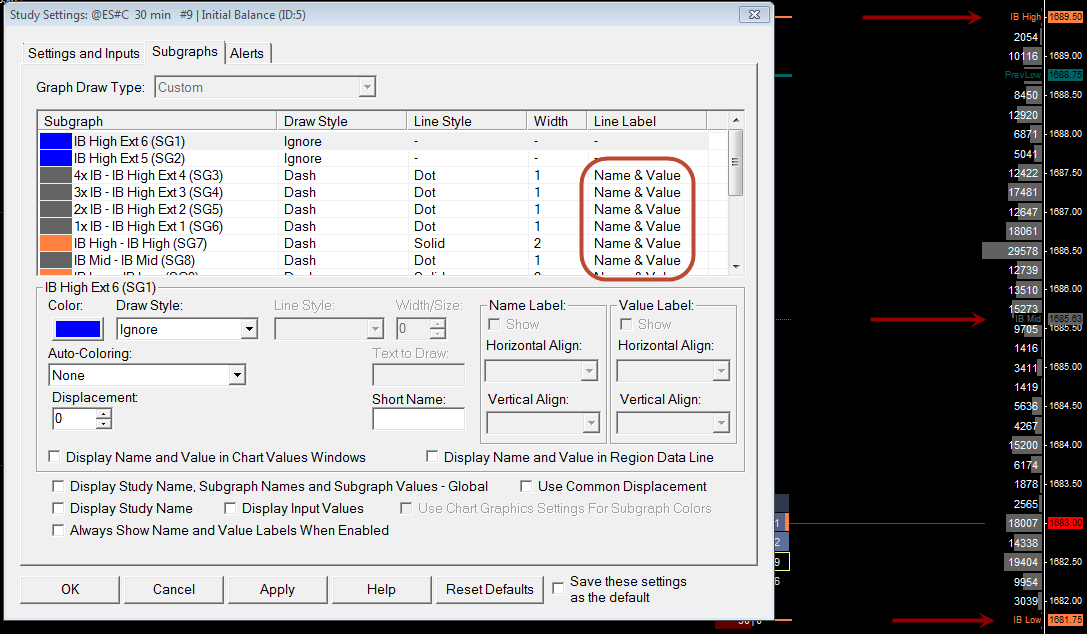Screen dimensions: 1087x634
Task: Toggle Display Name and Value in Chart Values Windows
Action: tap(54, 457)
